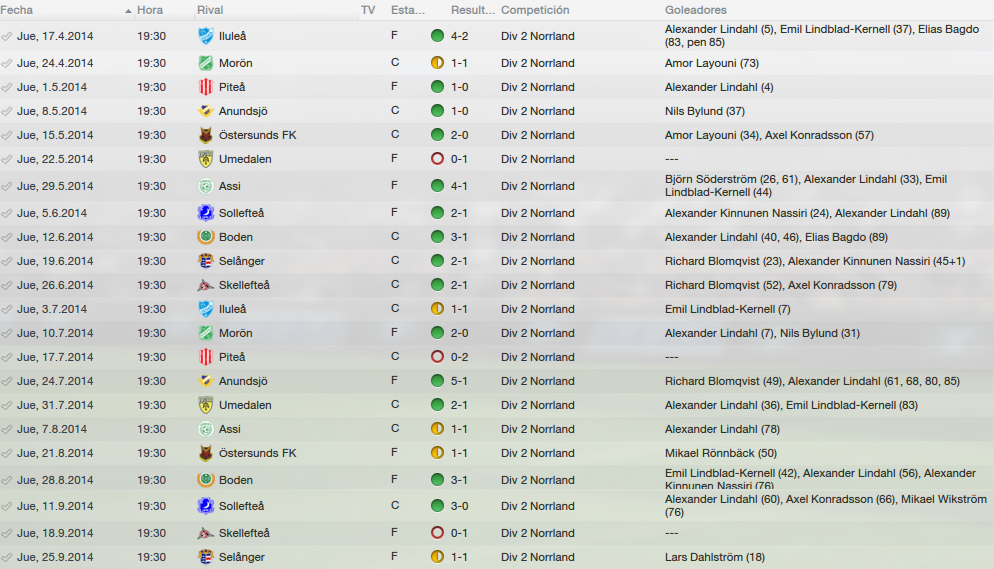Viewport: 994px width, 569px height.
Task: Click the Iluleå club crest on 17.4.2014
Action: coord(205,36)
